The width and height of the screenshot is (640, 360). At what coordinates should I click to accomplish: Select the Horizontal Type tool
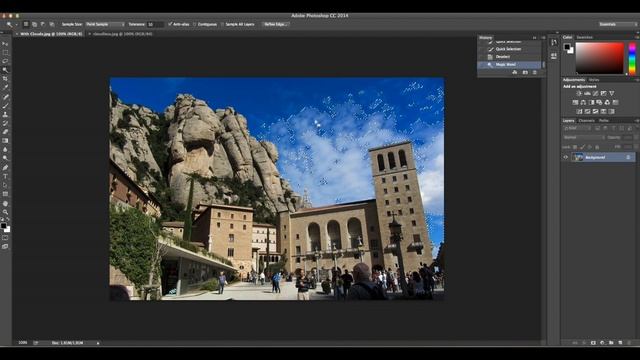point(5,176)
